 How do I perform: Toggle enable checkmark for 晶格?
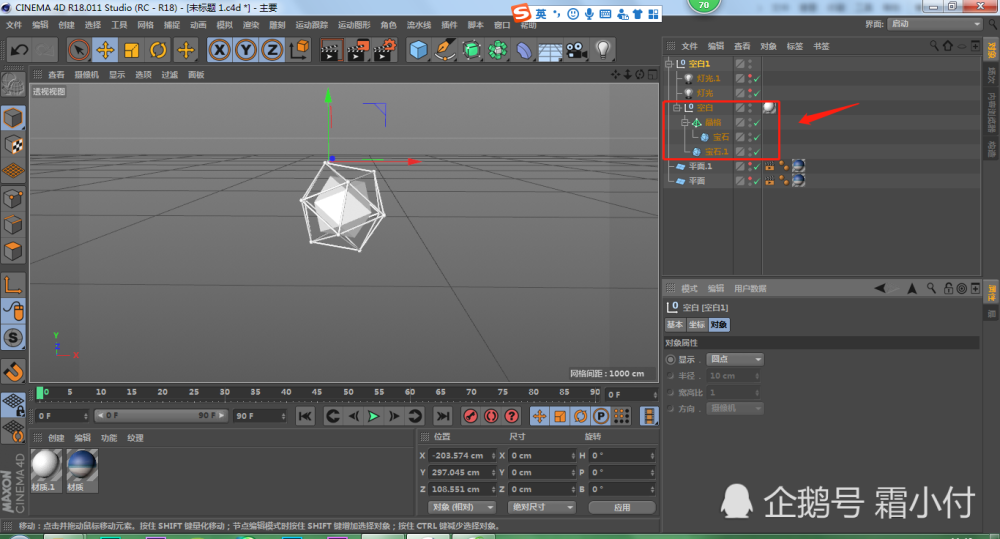756,122
